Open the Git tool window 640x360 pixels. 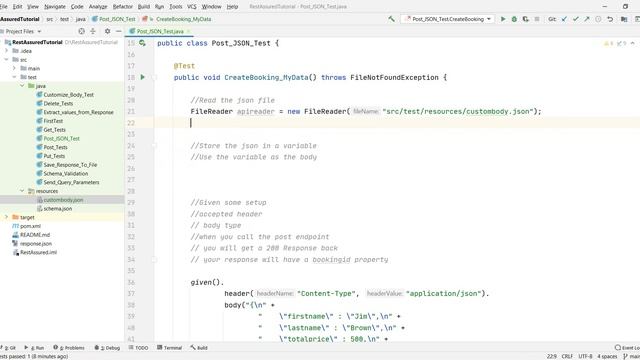pyautogui.click(x=9, y=348)
